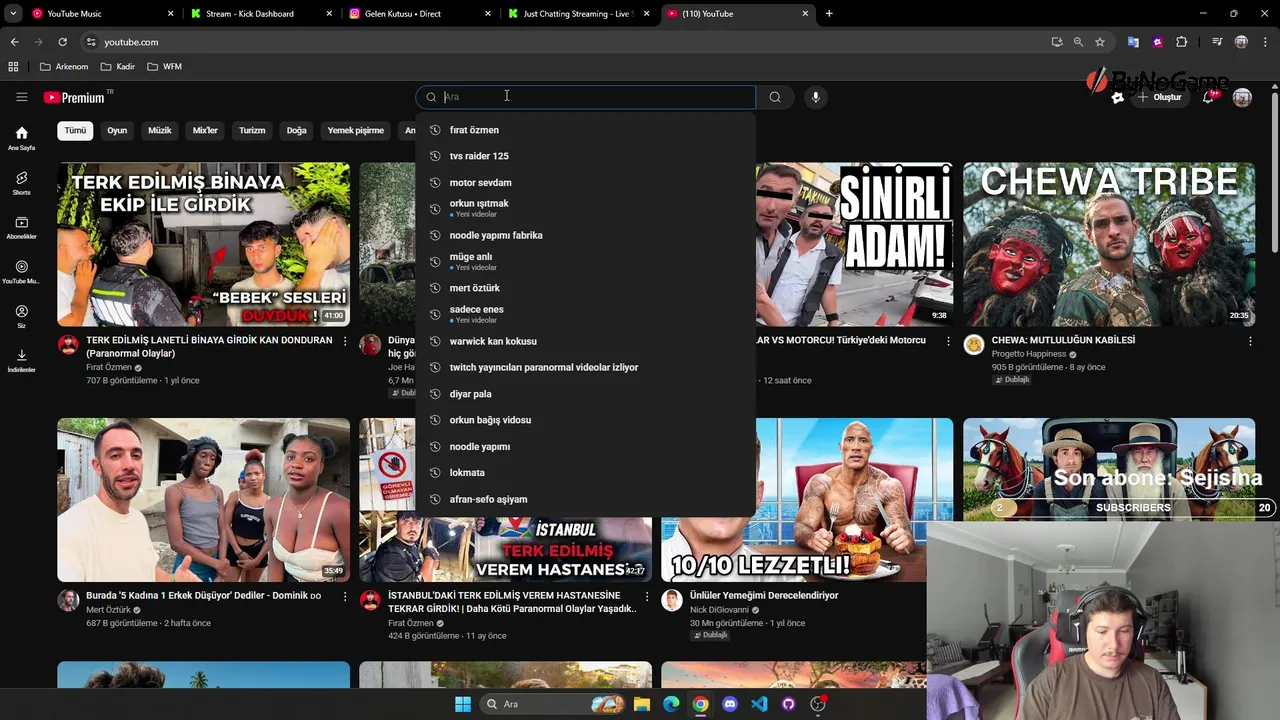Open the tab search dropdown arrow
1280x720 pixels.
pyautogui.click(x=13, y=14)
